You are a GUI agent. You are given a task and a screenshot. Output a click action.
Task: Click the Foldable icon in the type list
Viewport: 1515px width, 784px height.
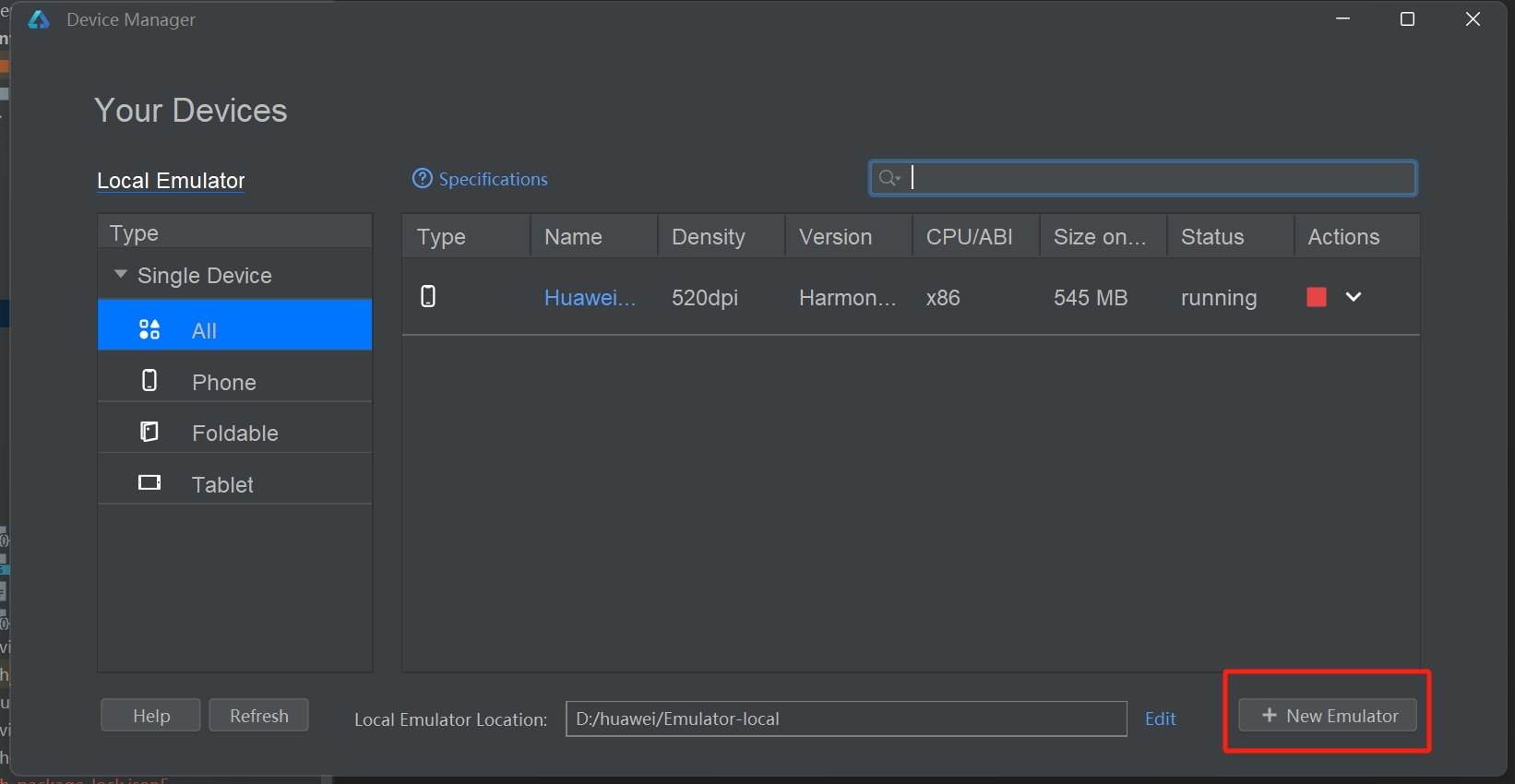click(149, 432)
